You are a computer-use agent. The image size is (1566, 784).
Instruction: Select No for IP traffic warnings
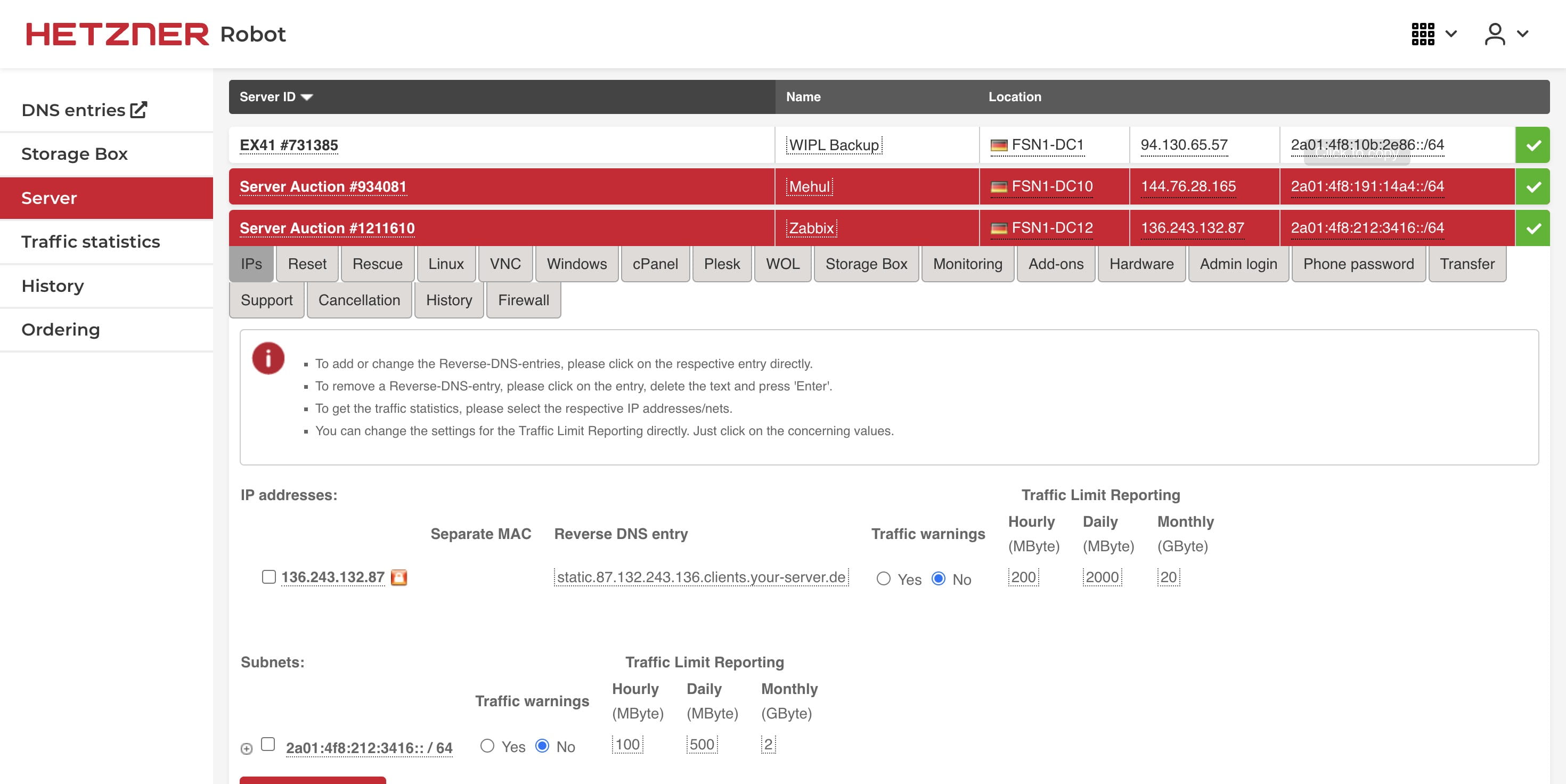tap(939, 578)
